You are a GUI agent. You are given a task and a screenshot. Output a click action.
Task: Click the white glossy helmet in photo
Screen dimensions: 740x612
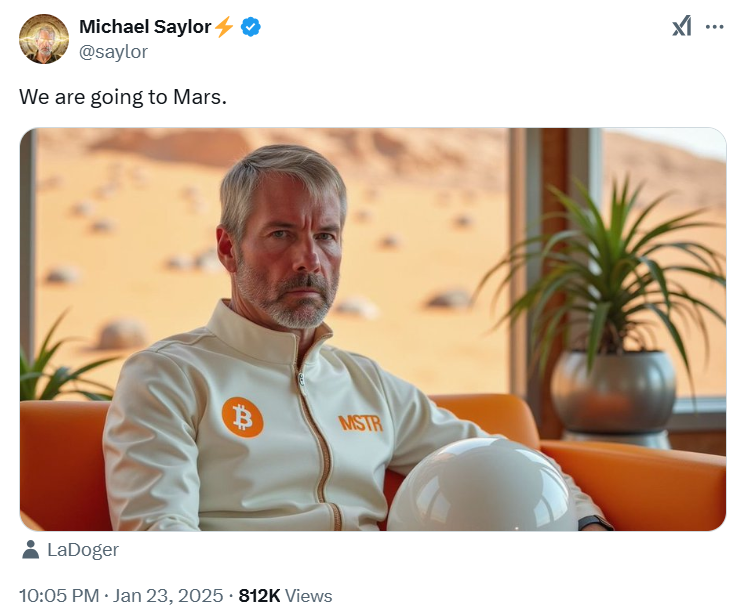pyautogui.click(x=482, y=485)
